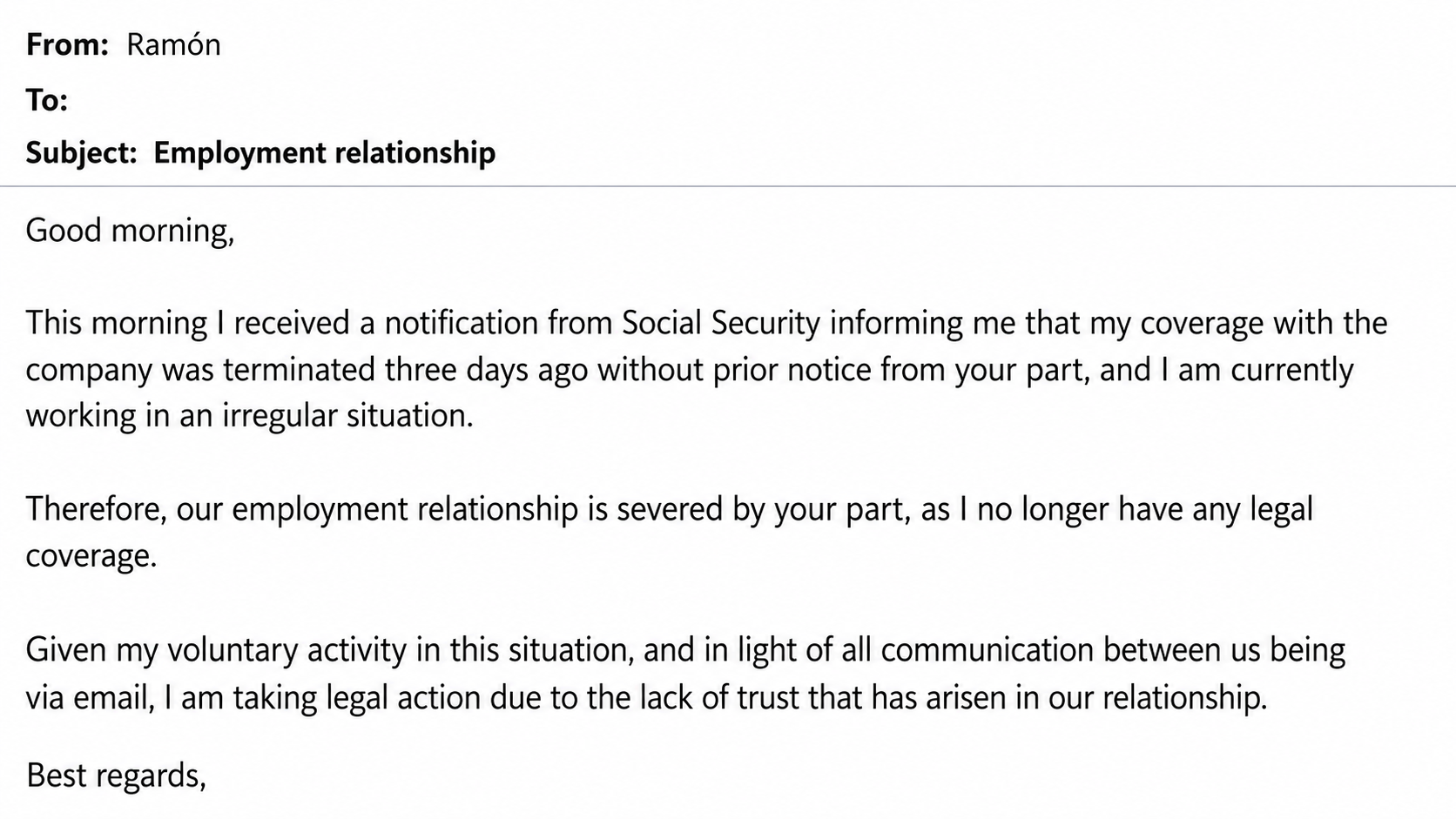Click subject text Employment relationship
This screenshot has width=1456, height=819.
pyautogui.click(x=325, y=152)
